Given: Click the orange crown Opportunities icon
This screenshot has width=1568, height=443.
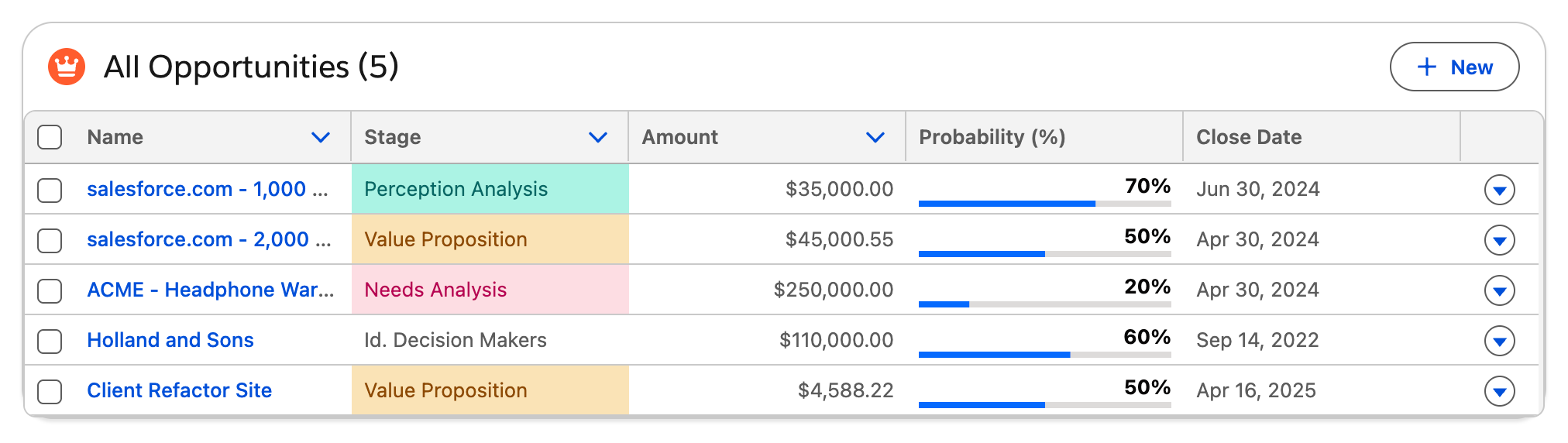Looking at the screenshot, I should (x=67, y=67).
